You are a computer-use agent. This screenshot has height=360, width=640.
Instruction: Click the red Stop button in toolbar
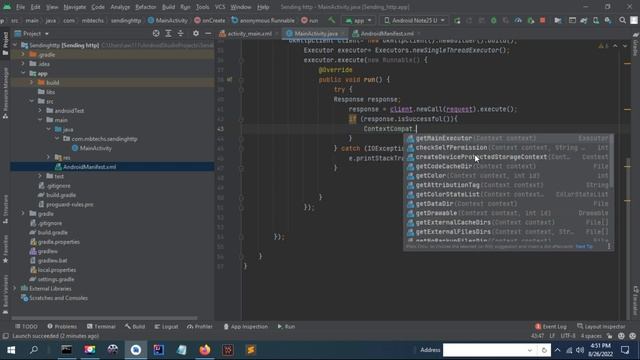(542, 20)
